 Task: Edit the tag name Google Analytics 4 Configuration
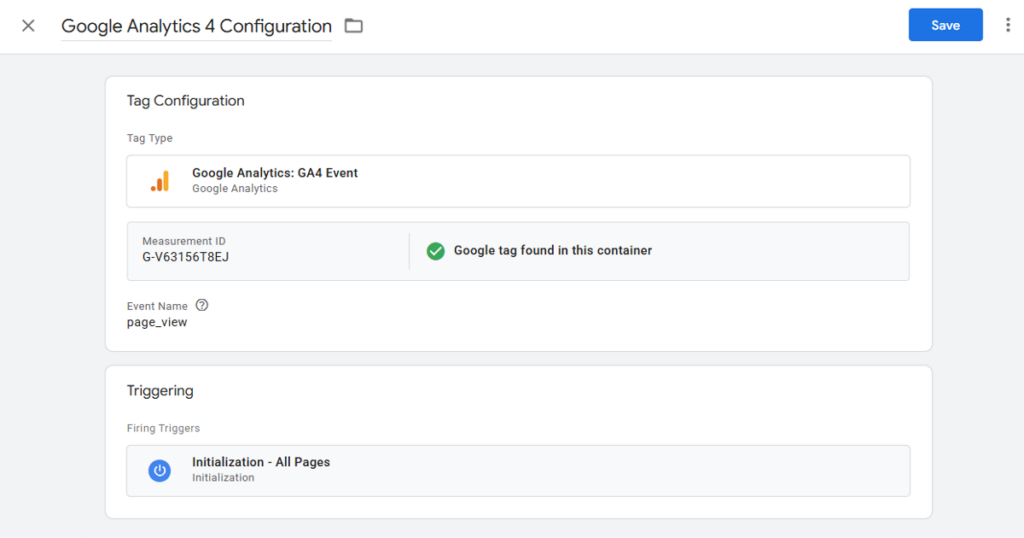click(x=196, y=26)
